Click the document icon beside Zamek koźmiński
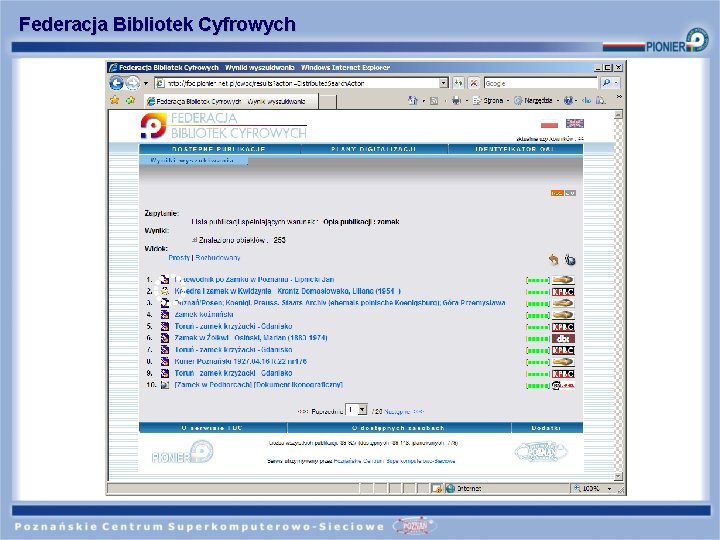 point(165,315)
